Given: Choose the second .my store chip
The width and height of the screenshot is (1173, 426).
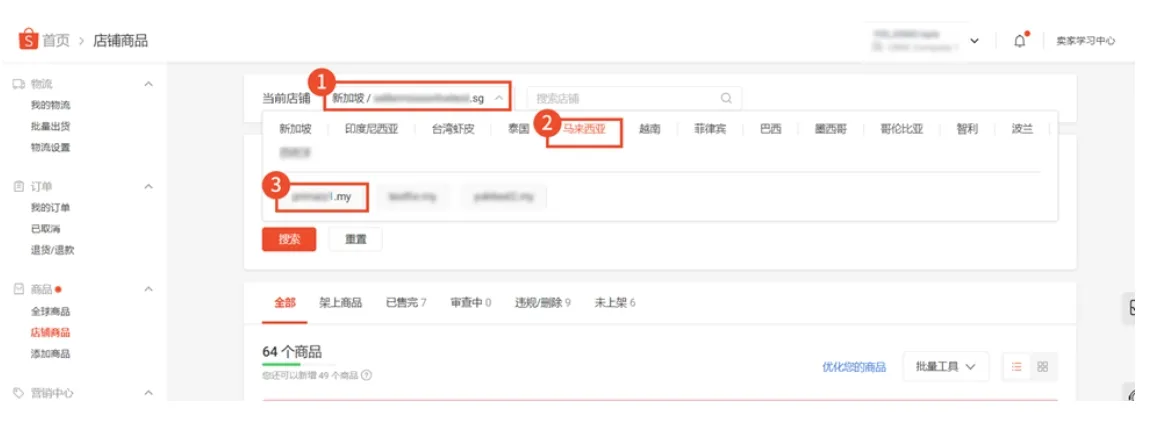Looking at the screenshot, I should click(x=413, y=197).
